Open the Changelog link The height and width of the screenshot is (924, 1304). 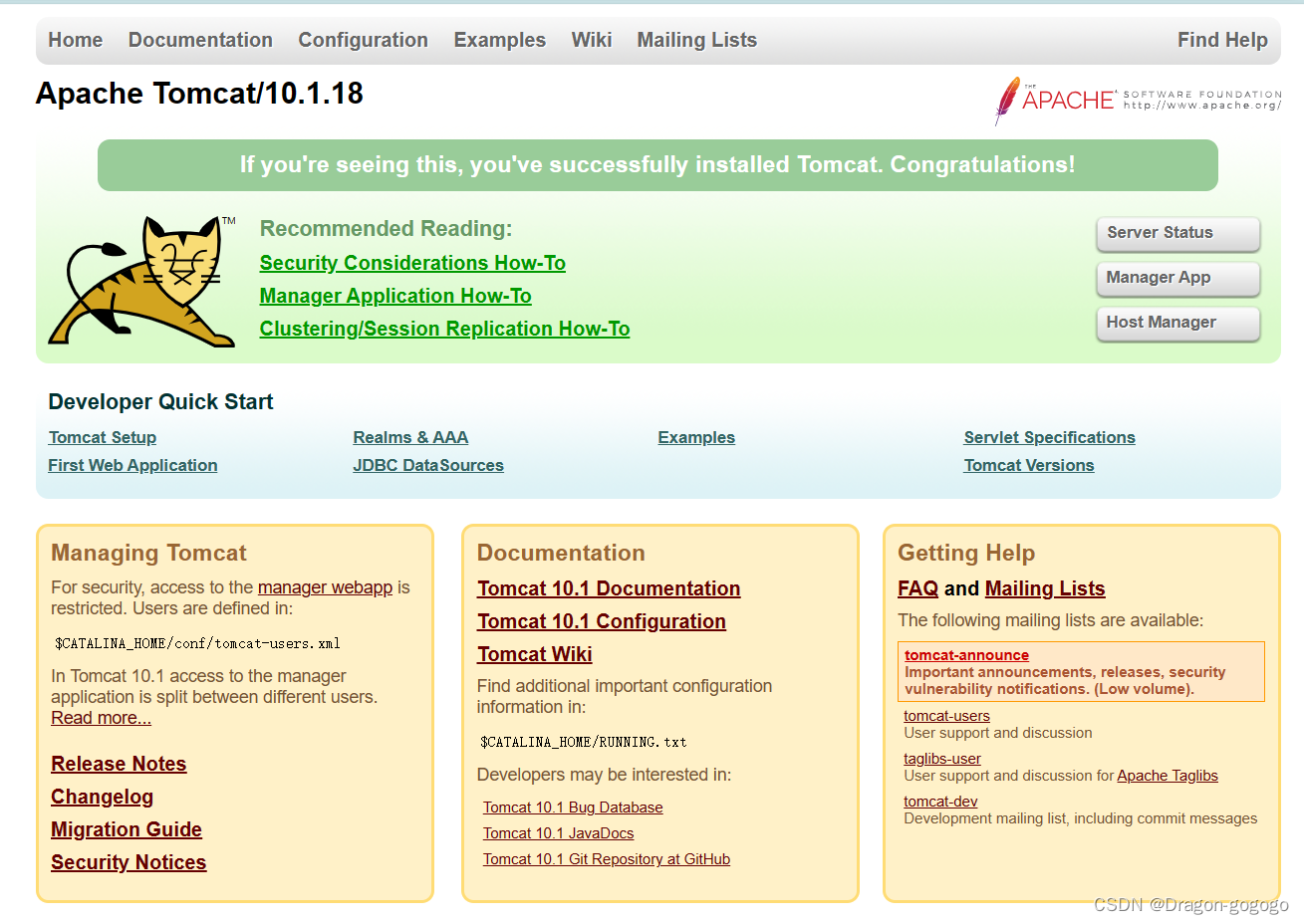pyautogui.click(x=103, y=797)
